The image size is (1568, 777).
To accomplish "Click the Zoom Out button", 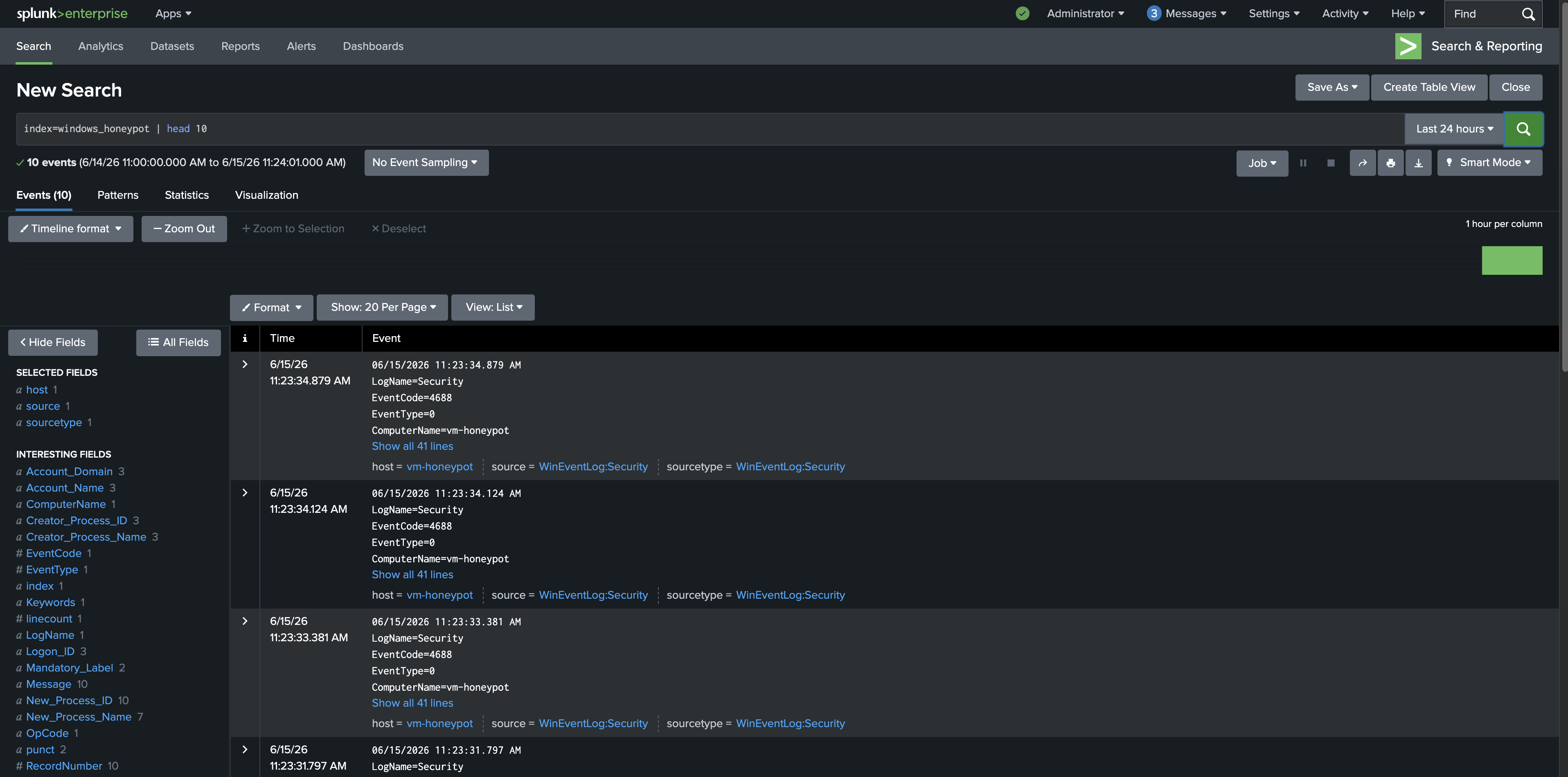I will coord(185,229).
